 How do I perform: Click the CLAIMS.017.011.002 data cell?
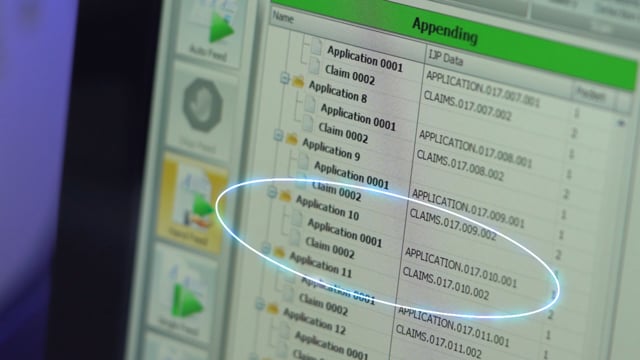pyautogui.click(x=439, y=342)
